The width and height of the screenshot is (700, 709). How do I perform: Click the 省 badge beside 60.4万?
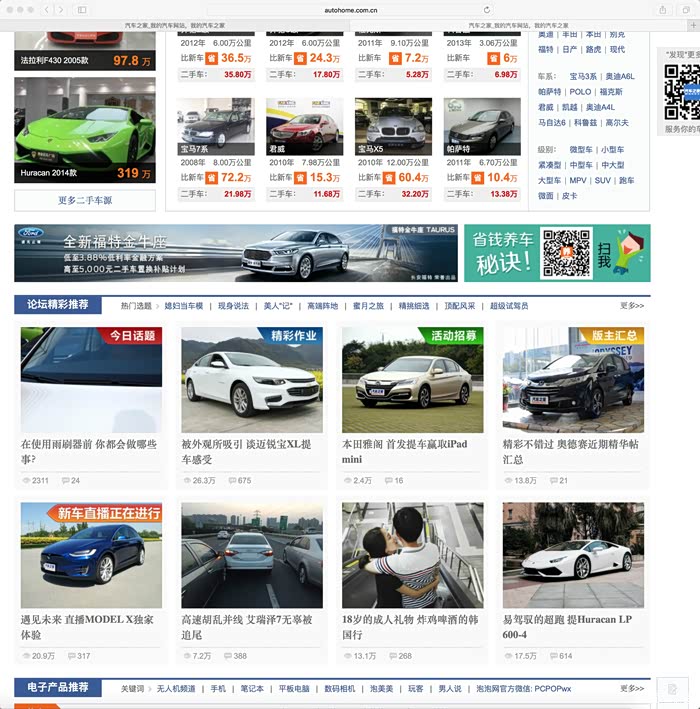388,178
